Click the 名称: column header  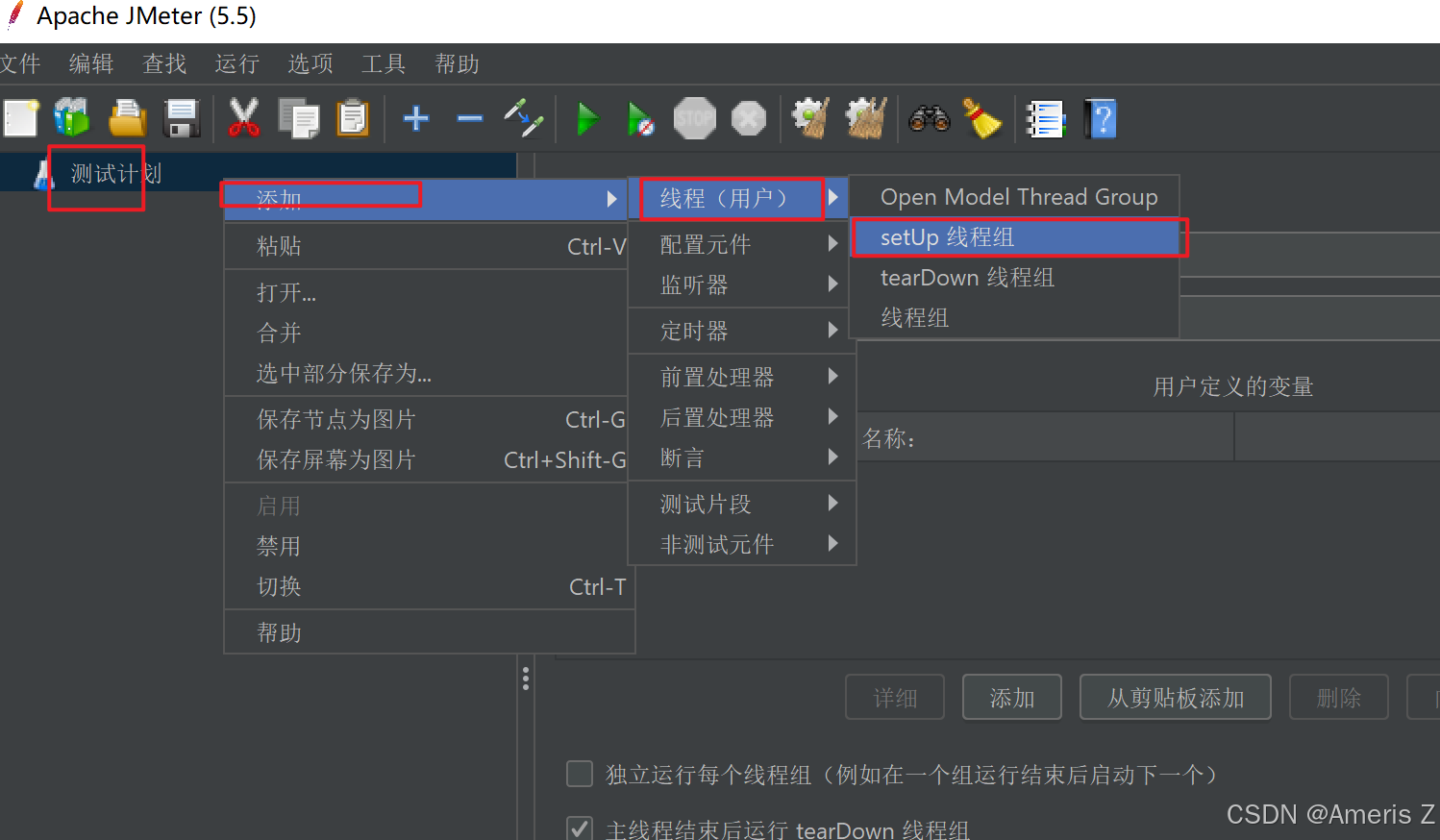pyautogui.click(x=1045, y=438)
